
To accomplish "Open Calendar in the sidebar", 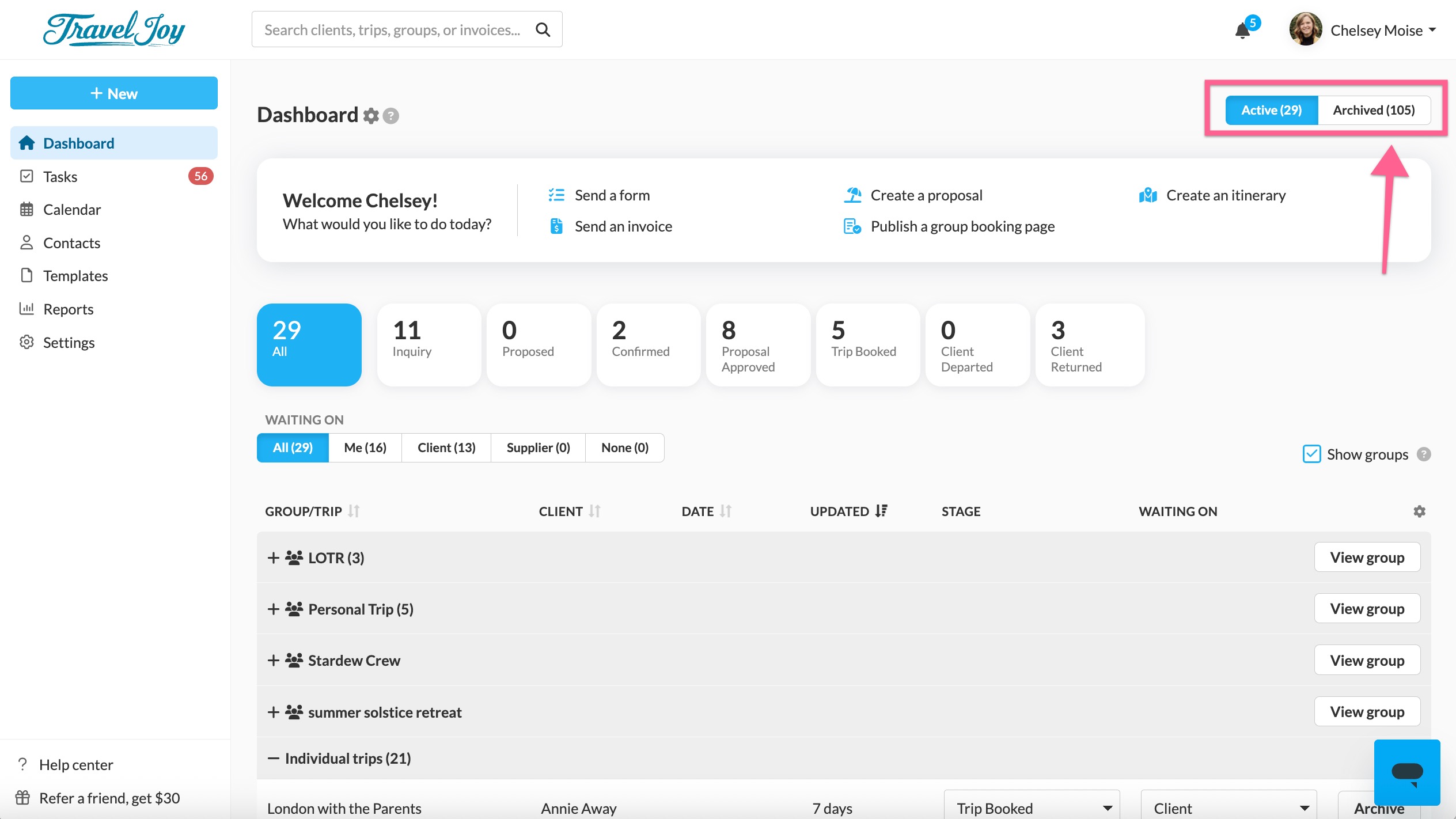I will click(72, 210).
